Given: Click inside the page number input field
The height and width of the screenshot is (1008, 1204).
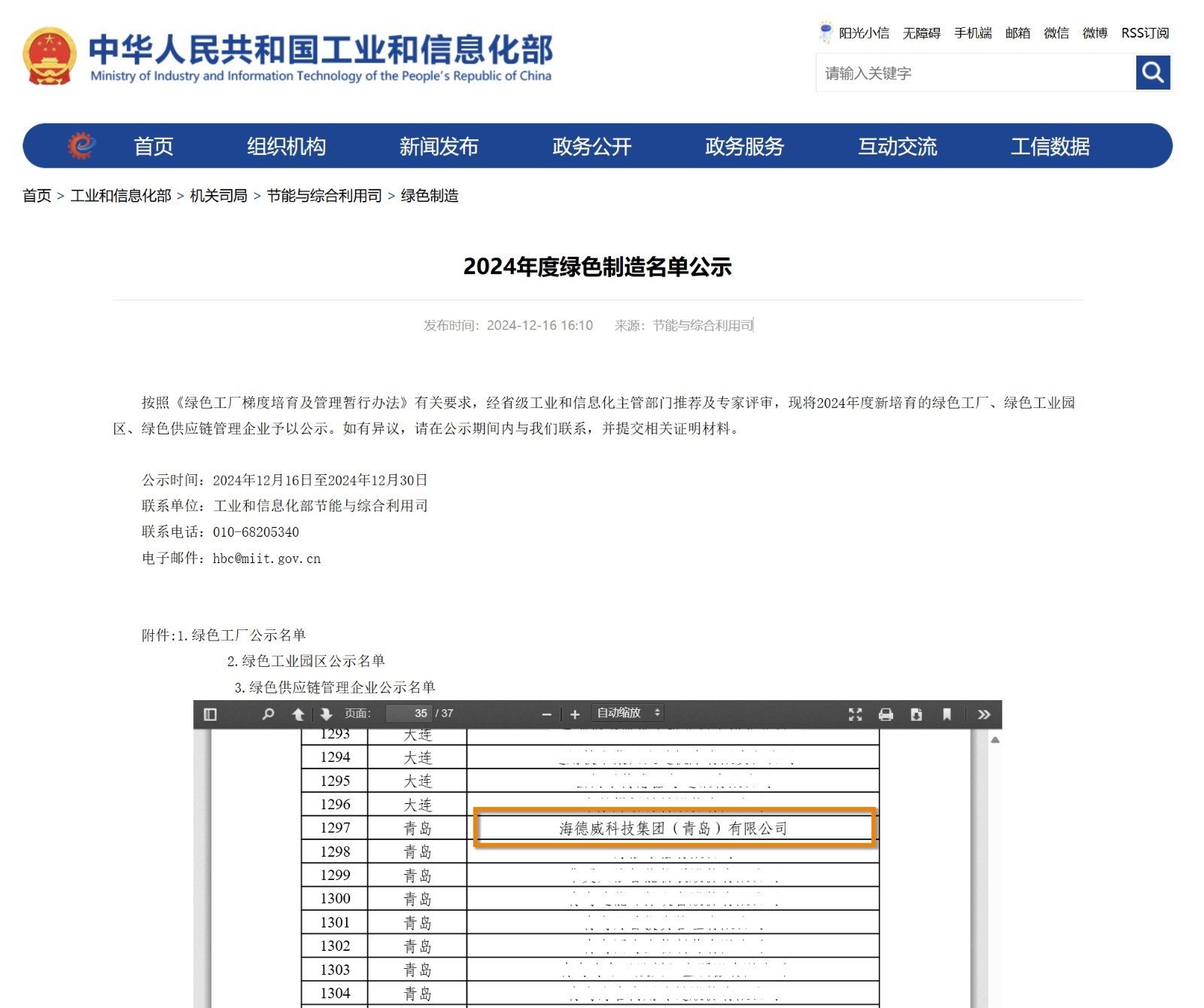Looking at the screenshot, I should tap(409, 714).
